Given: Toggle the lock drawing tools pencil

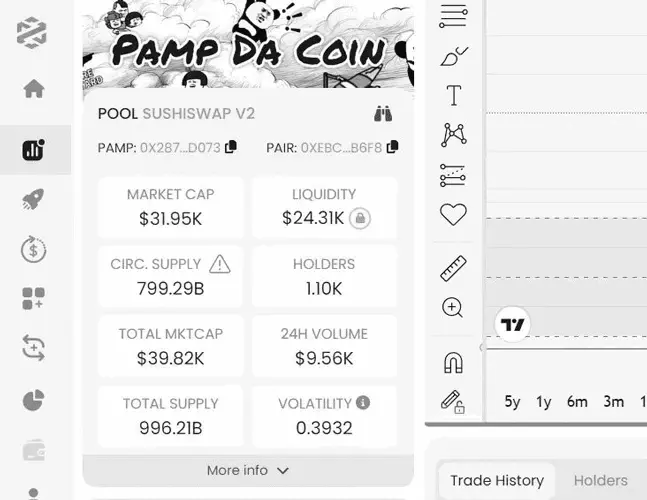Looking at the screenshot, I should (453, 402).
